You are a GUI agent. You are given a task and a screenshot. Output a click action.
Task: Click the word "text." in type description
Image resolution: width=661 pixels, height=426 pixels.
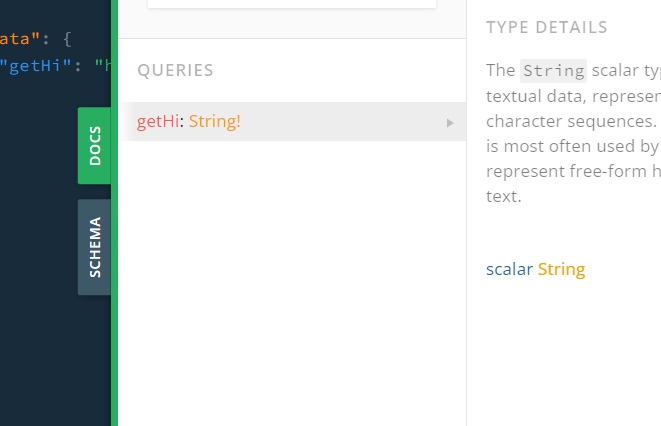pos(504,196)
